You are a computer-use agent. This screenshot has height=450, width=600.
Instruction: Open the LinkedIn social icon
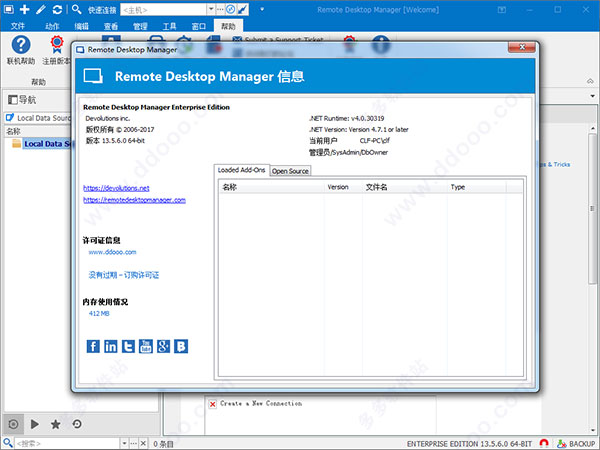pos(111,346)
